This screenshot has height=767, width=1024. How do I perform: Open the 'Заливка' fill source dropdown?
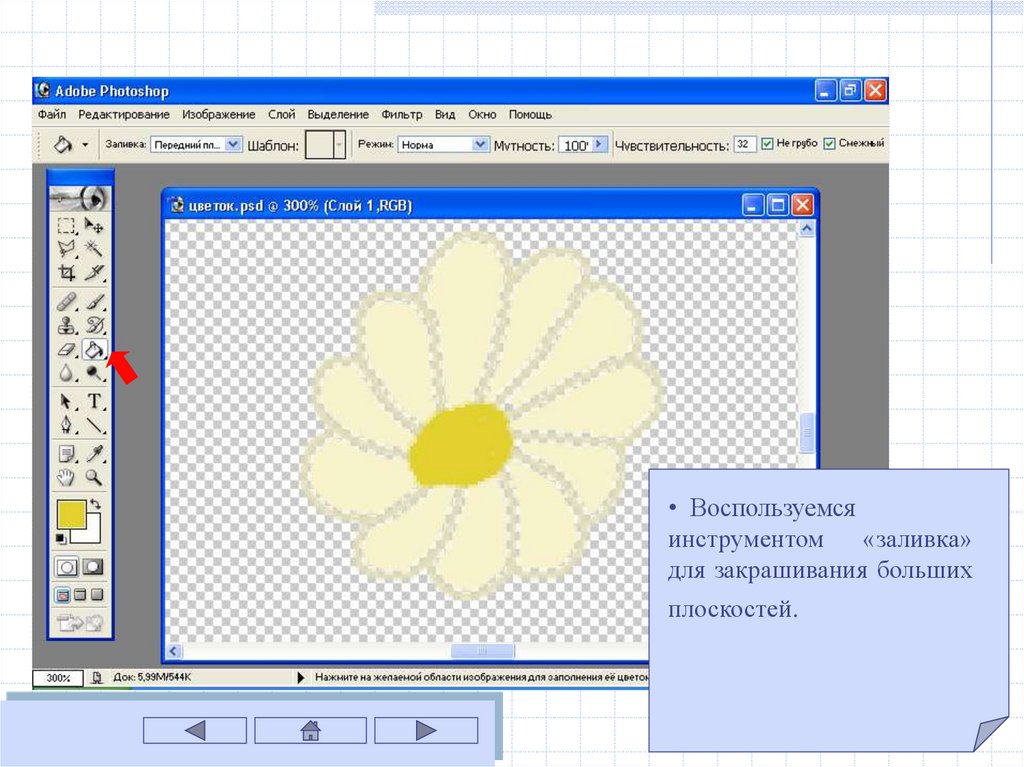tap(233, 144)
